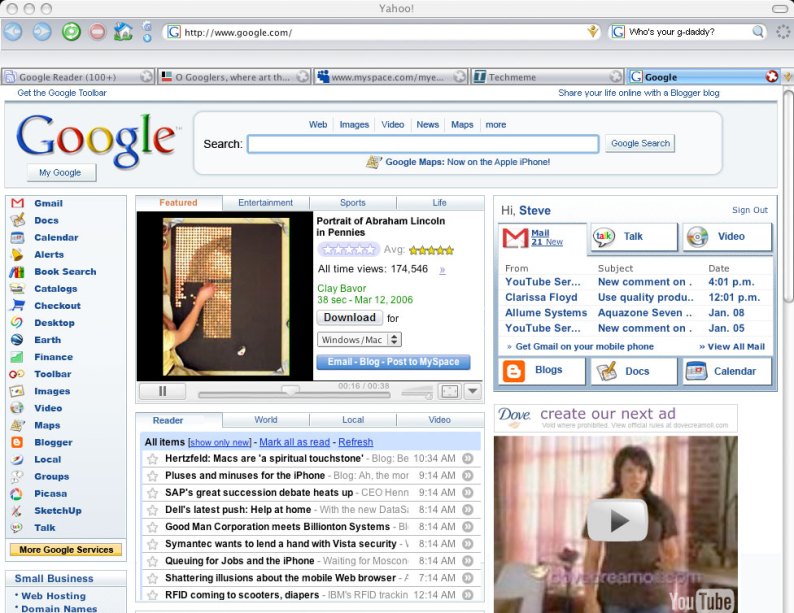Star the Pluses and minuses iPhone item
794x613 pixels.
pos(152,476)
